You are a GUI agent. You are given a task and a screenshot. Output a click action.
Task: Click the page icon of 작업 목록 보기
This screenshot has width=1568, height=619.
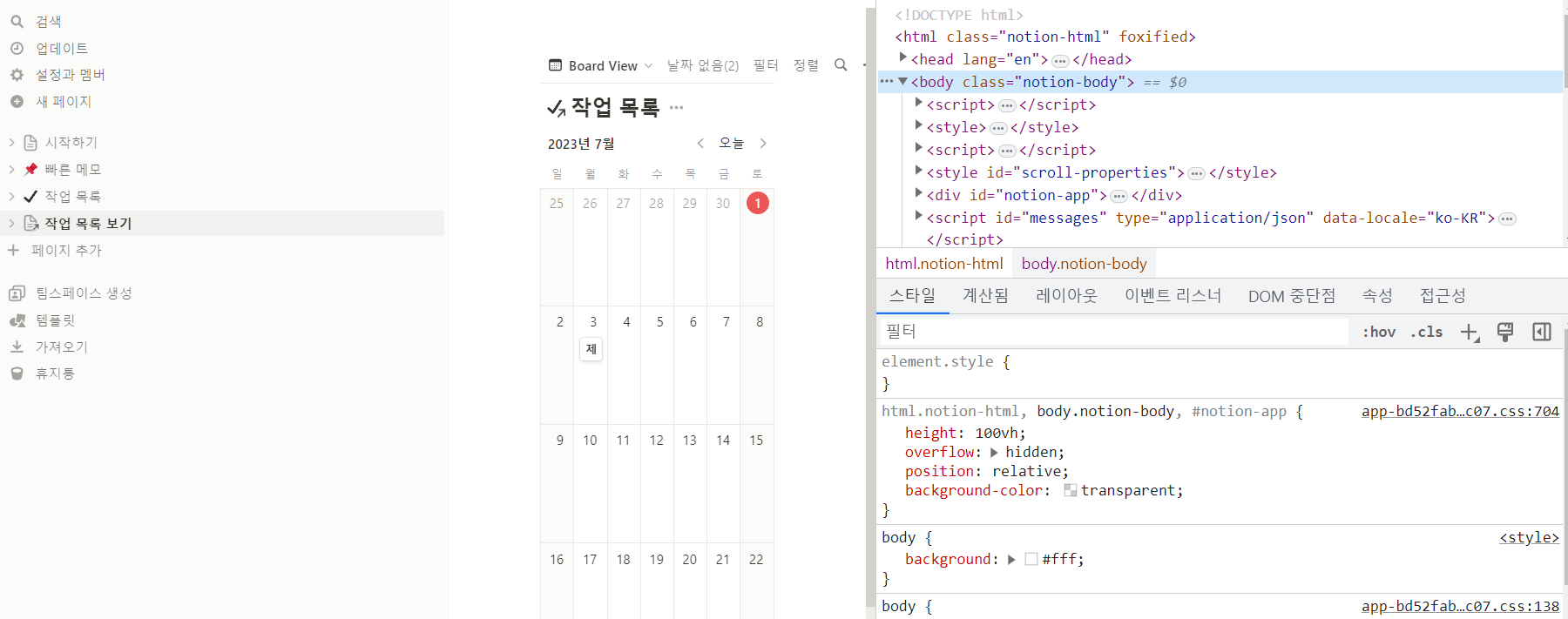tap(30, 223)
